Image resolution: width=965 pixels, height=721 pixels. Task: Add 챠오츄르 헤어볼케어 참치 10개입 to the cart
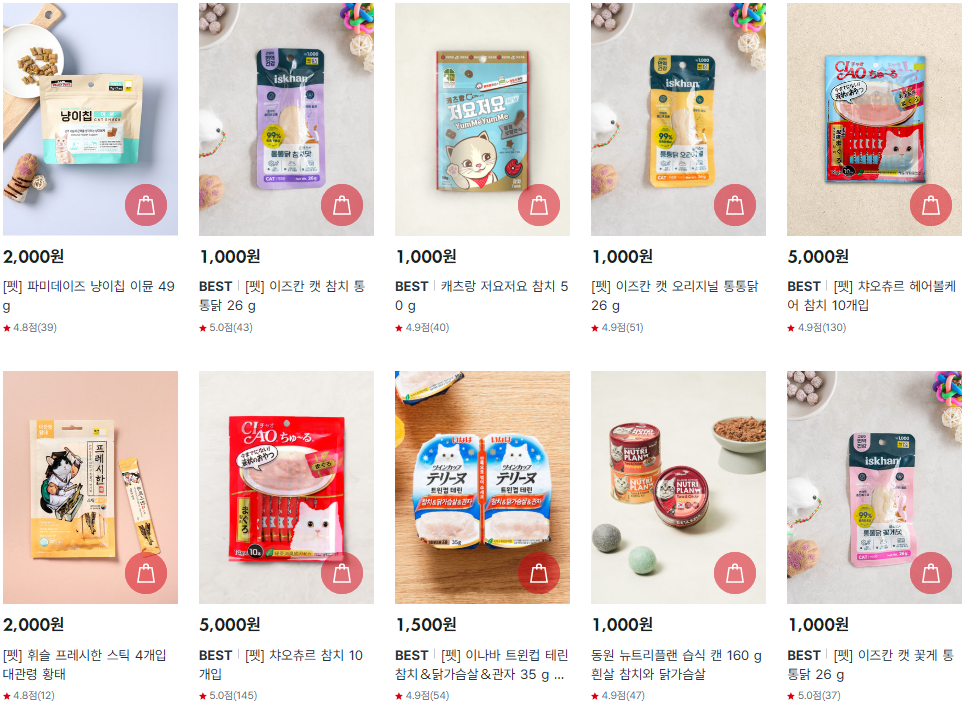(x=931, y=205)
